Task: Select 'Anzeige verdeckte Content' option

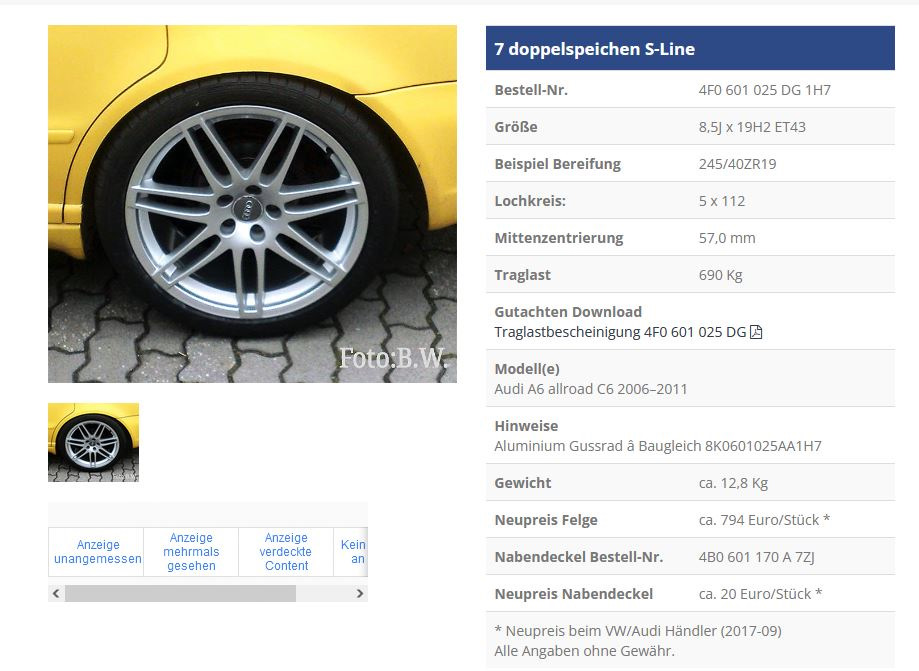Action: pyautogui.click(x=286, y=552)
